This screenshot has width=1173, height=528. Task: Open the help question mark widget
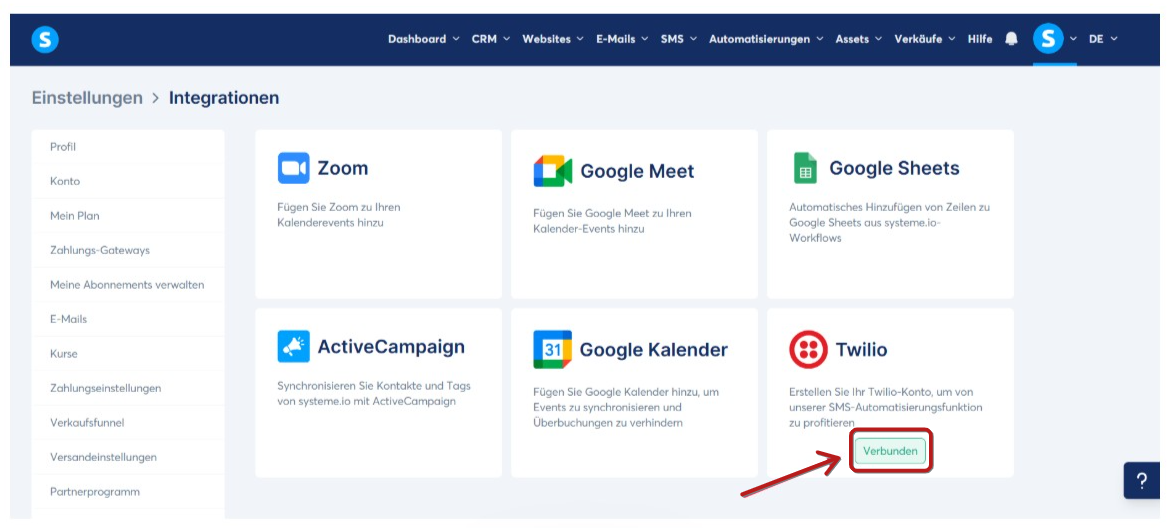point(1142,481)
